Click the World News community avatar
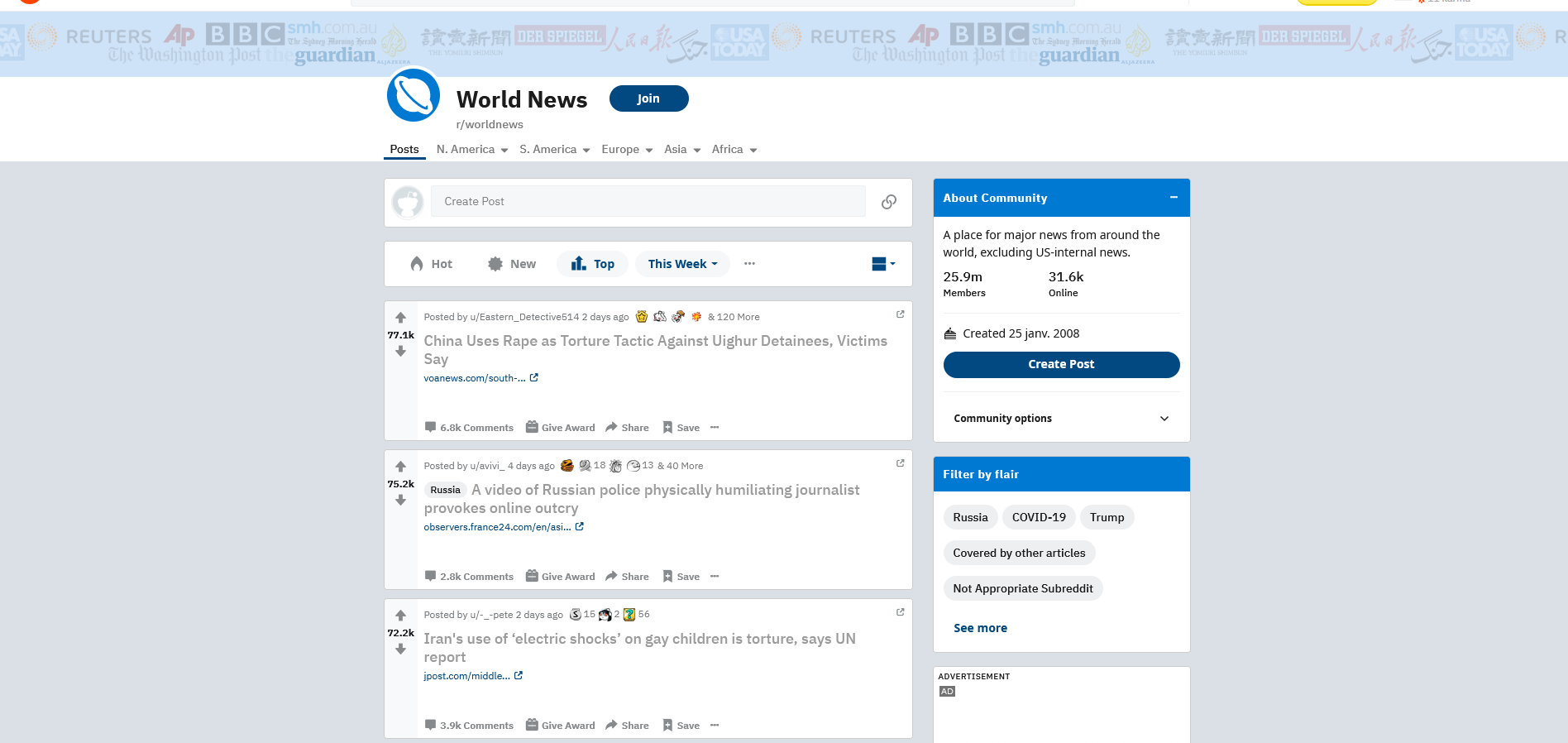1568x743 pixels. (x=414, y=96)
